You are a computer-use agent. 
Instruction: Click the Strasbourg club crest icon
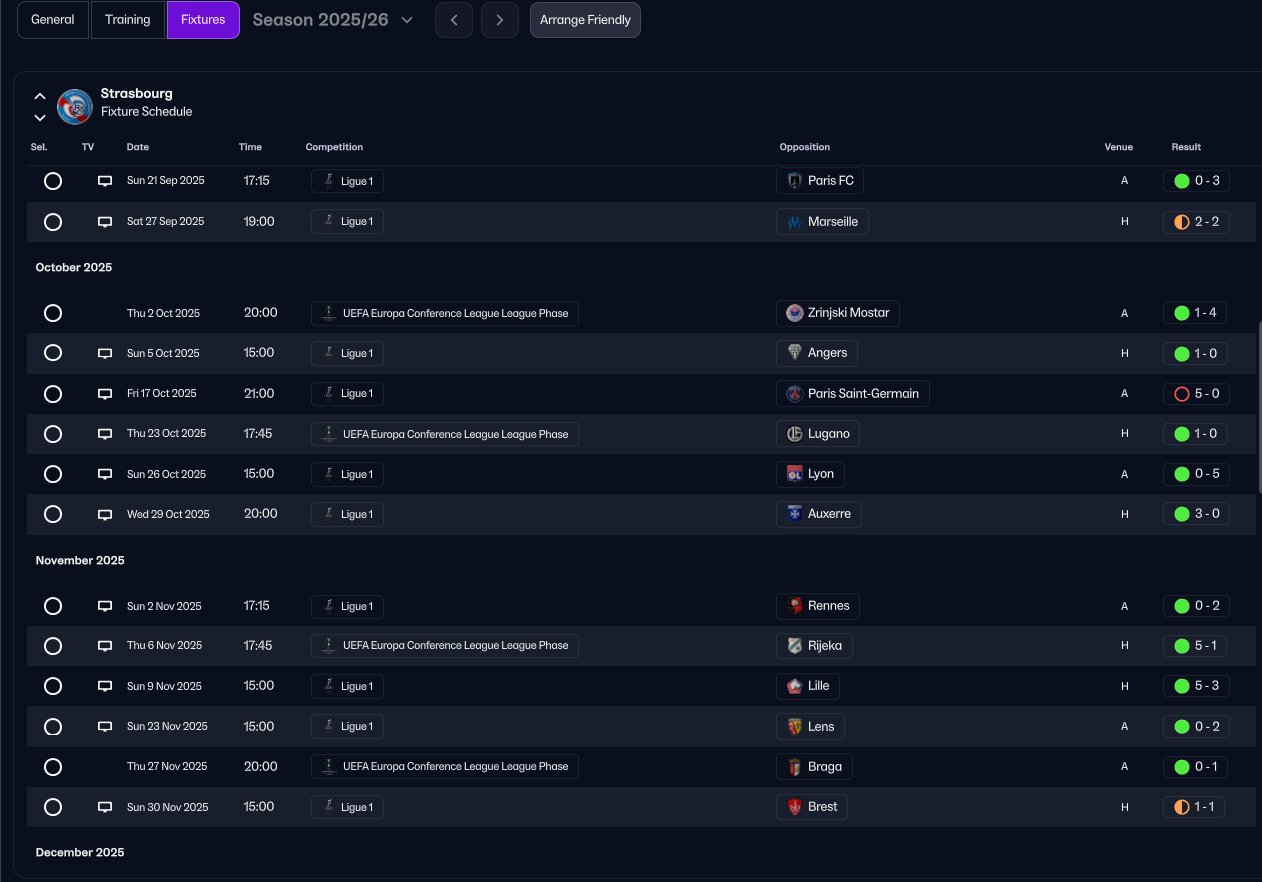(x=75, y=106)
